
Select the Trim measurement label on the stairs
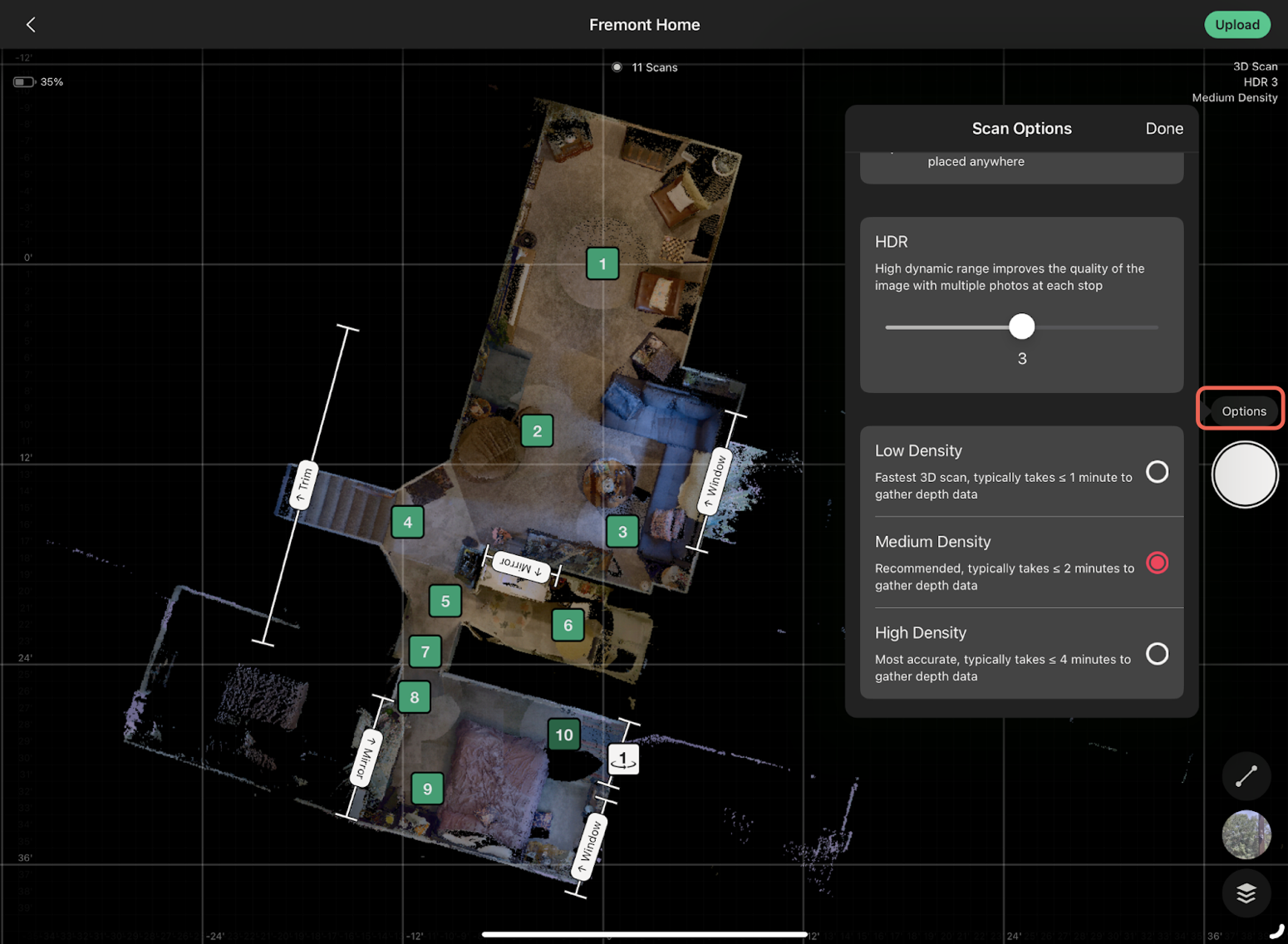(303, 484)
